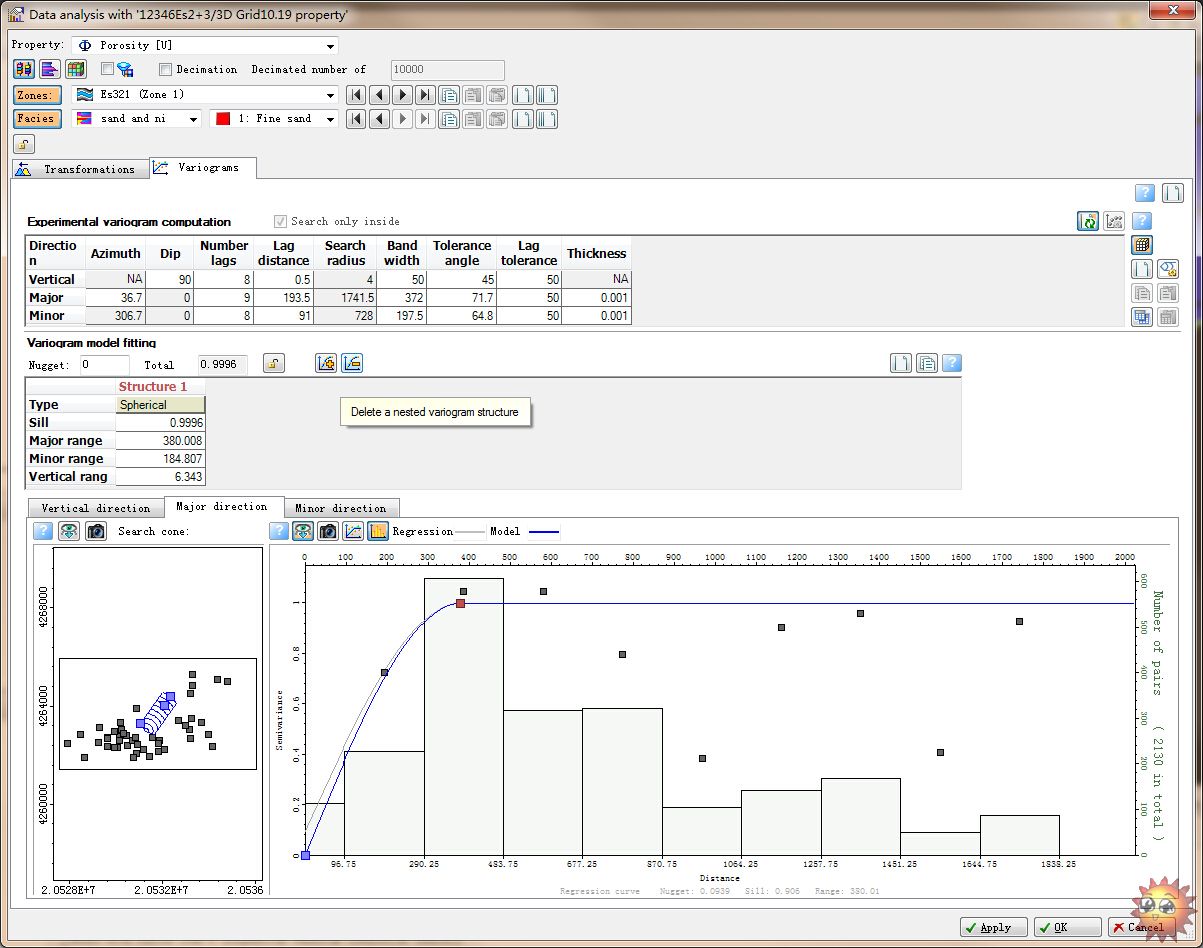Toggle the Zones button

pos(37,95)
